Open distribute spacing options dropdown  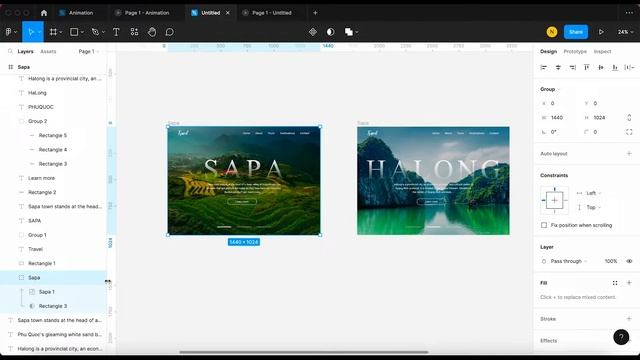point(629,67)
